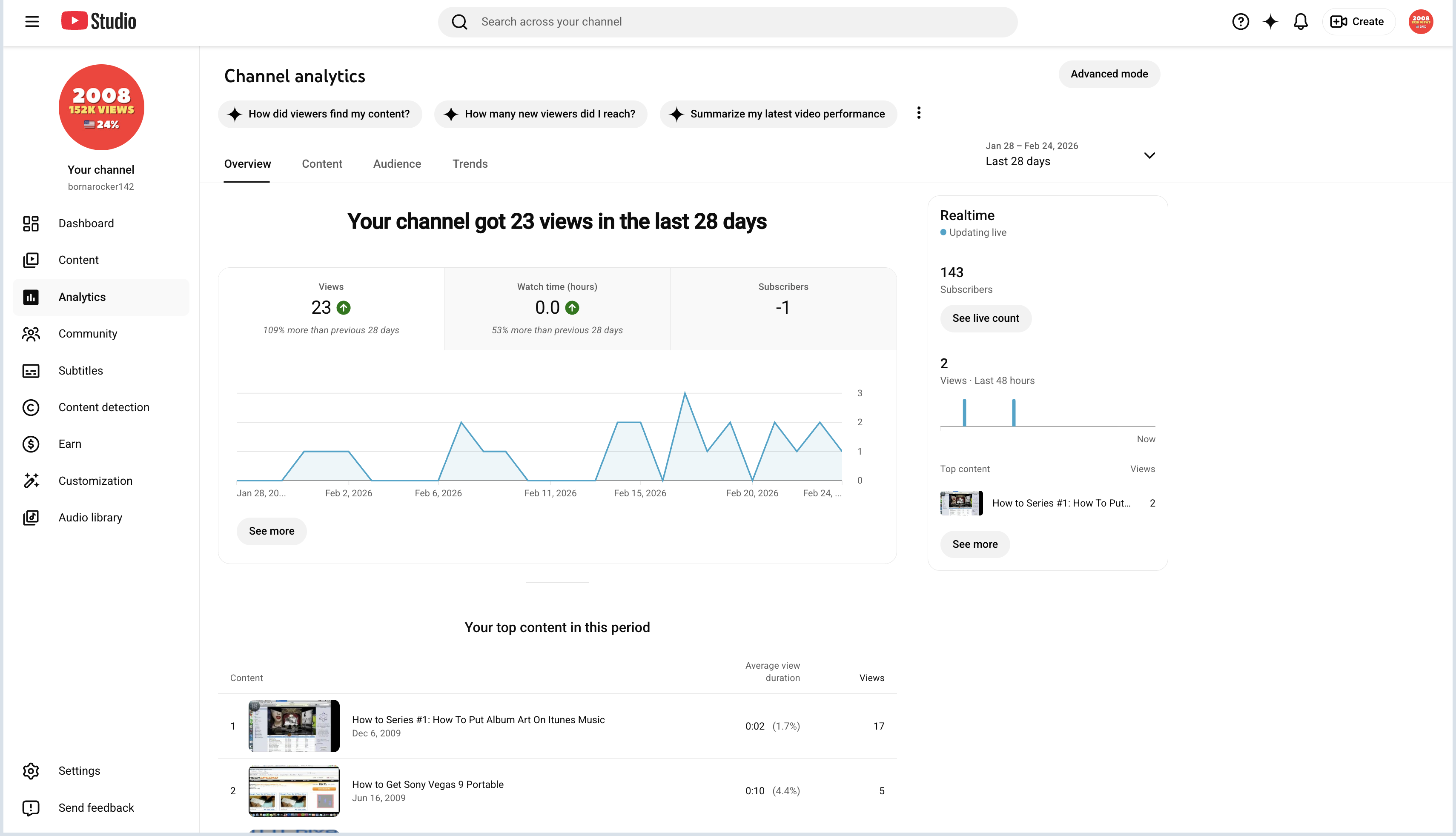Click the Sony Vegas 9 Portable video thumbnail
Viewport: 1456px width, 836px height.
294,790
